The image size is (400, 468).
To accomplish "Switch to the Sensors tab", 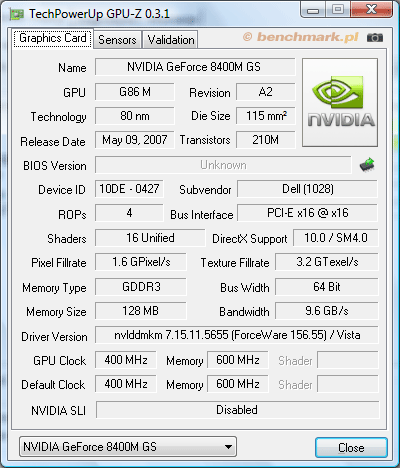I will click(117, 40).
